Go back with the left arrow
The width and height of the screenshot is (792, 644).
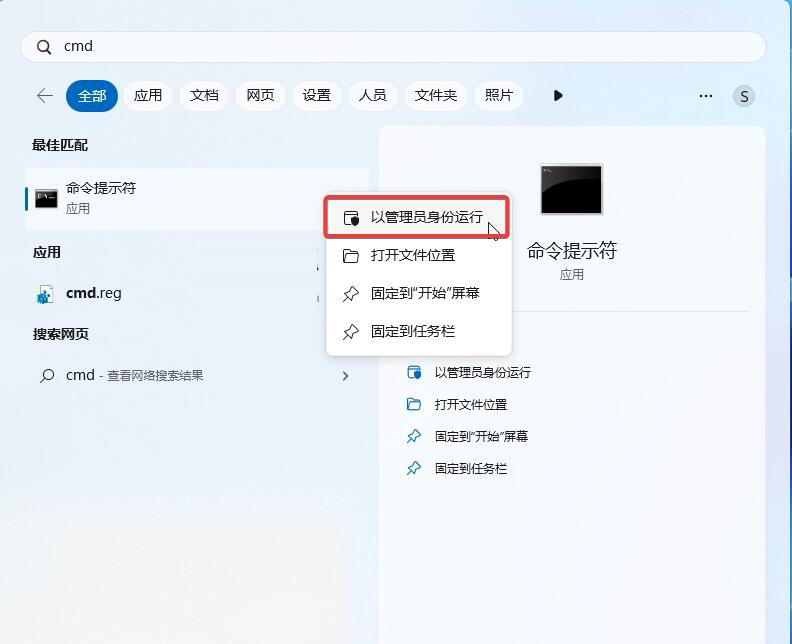pos(45,95)
